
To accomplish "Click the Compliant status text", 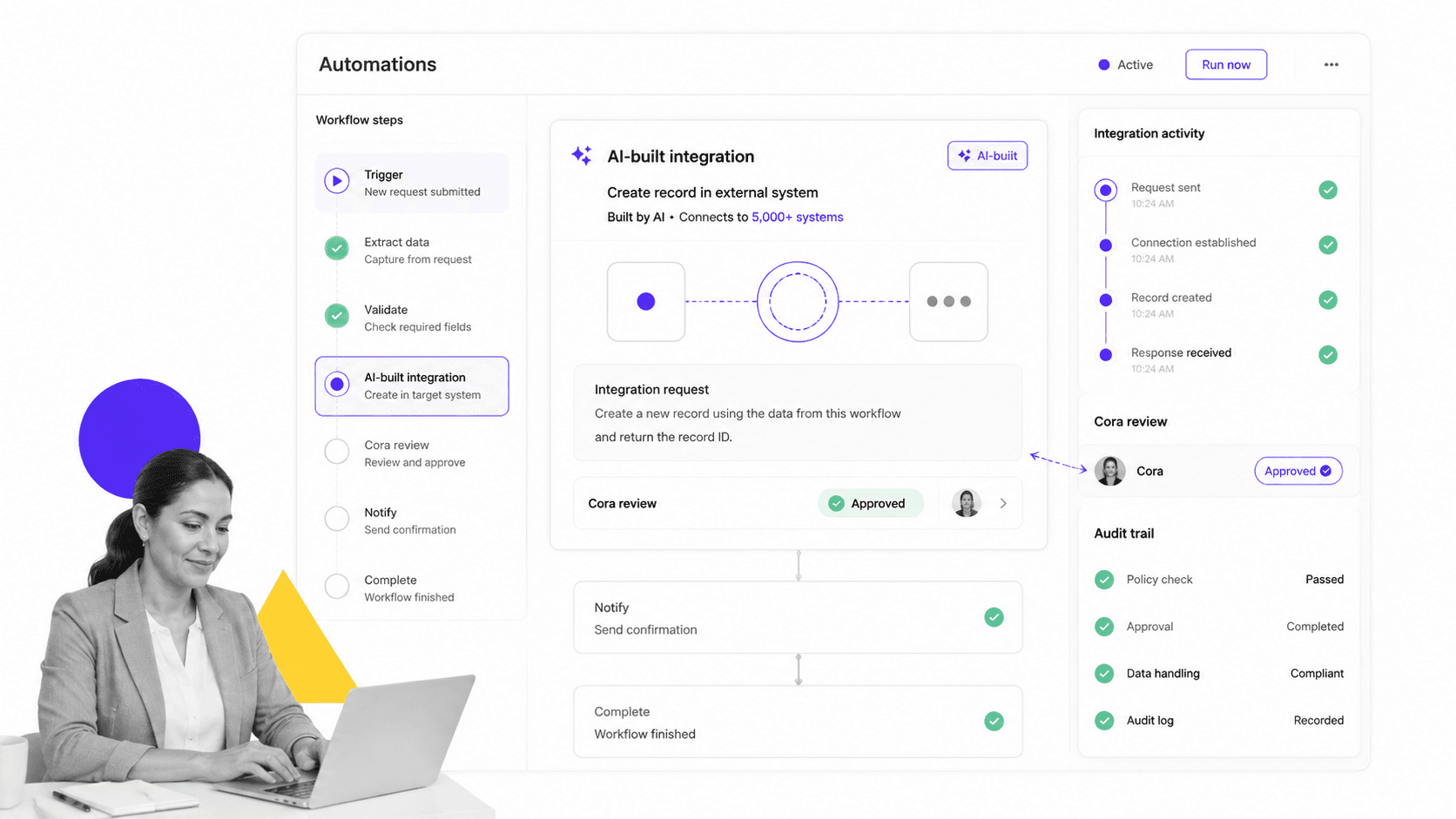I will coord(1317,674).
